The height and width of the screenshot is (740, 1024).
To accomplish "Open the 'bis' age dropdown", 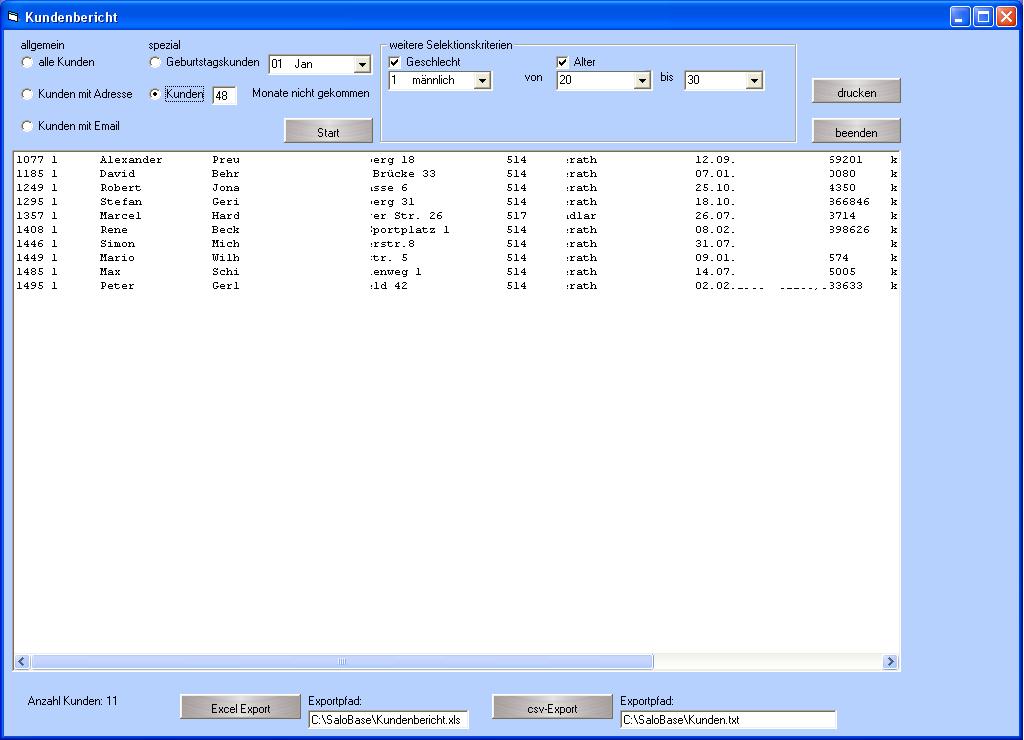I will tap(754, 81).
